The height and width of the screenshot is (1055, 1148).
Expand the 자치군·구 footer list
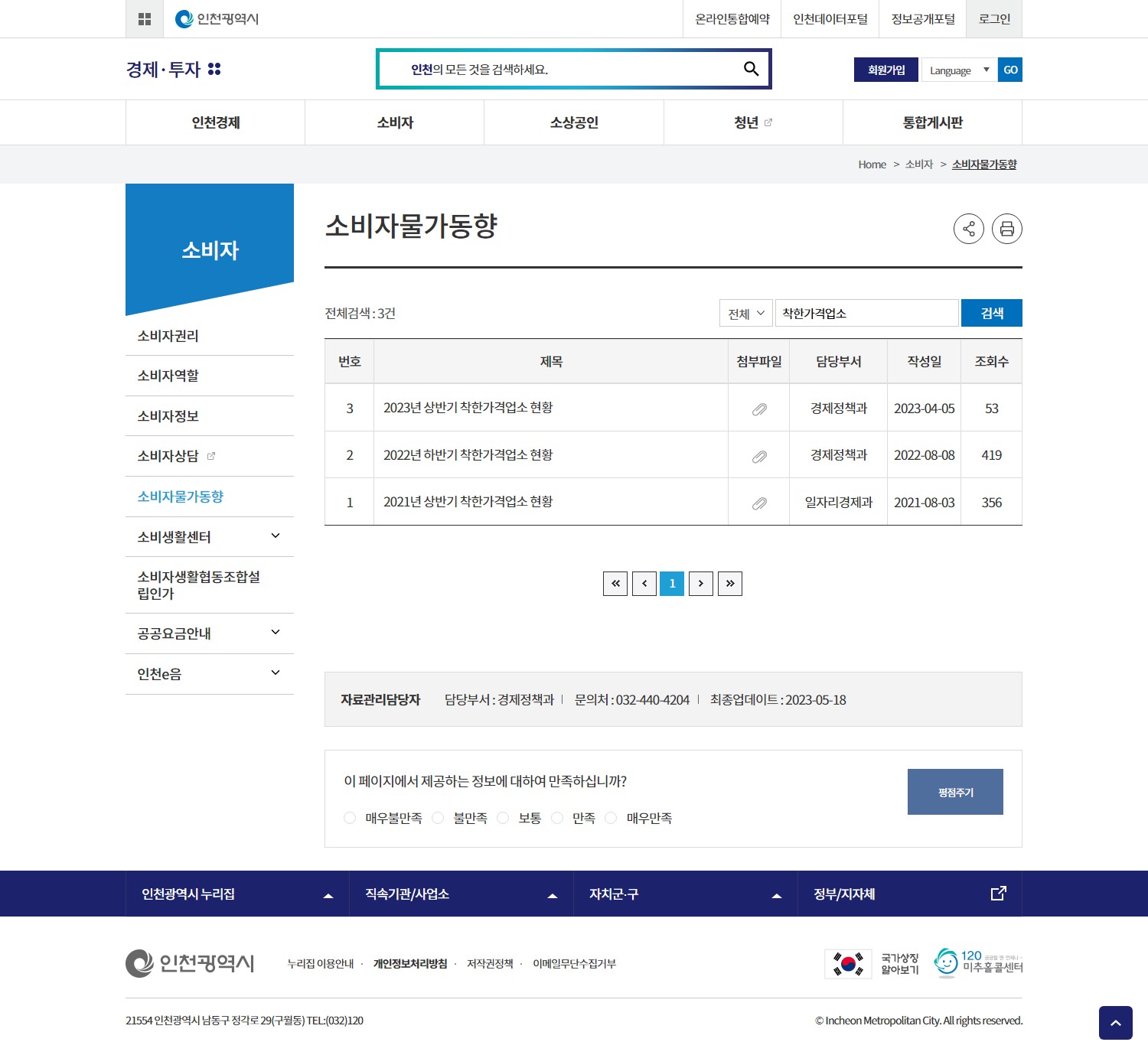(686, 894)
